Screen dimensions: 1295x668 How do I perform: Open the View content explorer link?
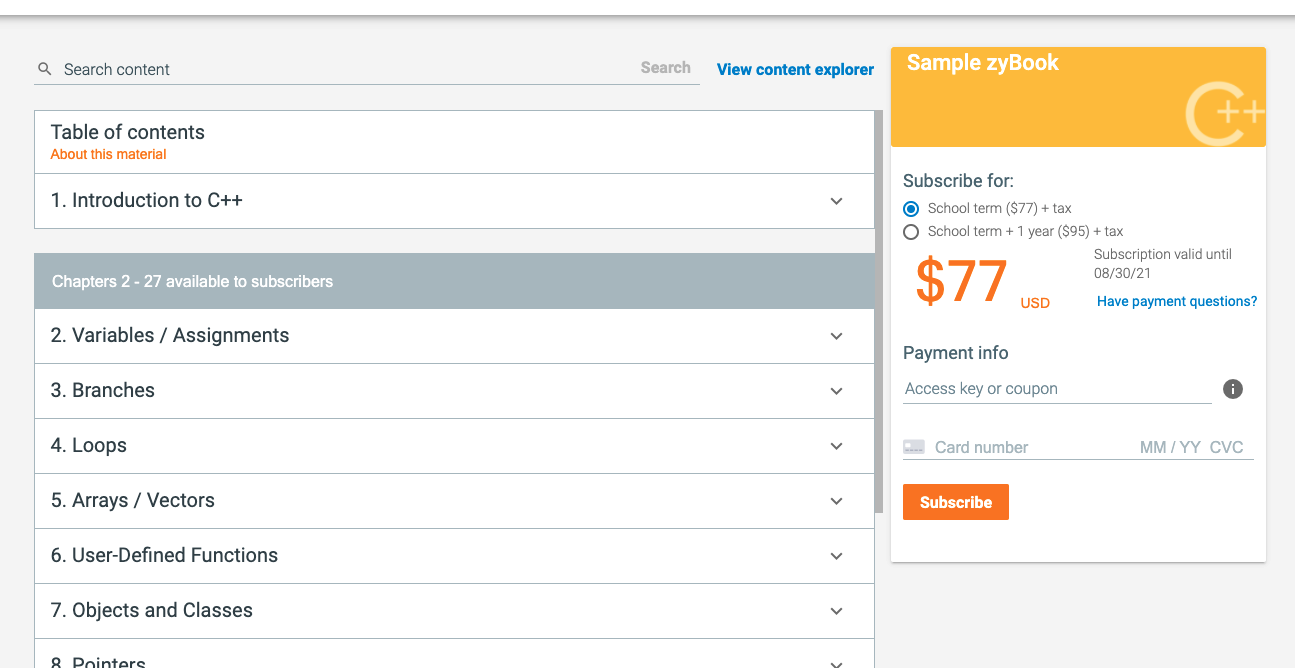795,69
